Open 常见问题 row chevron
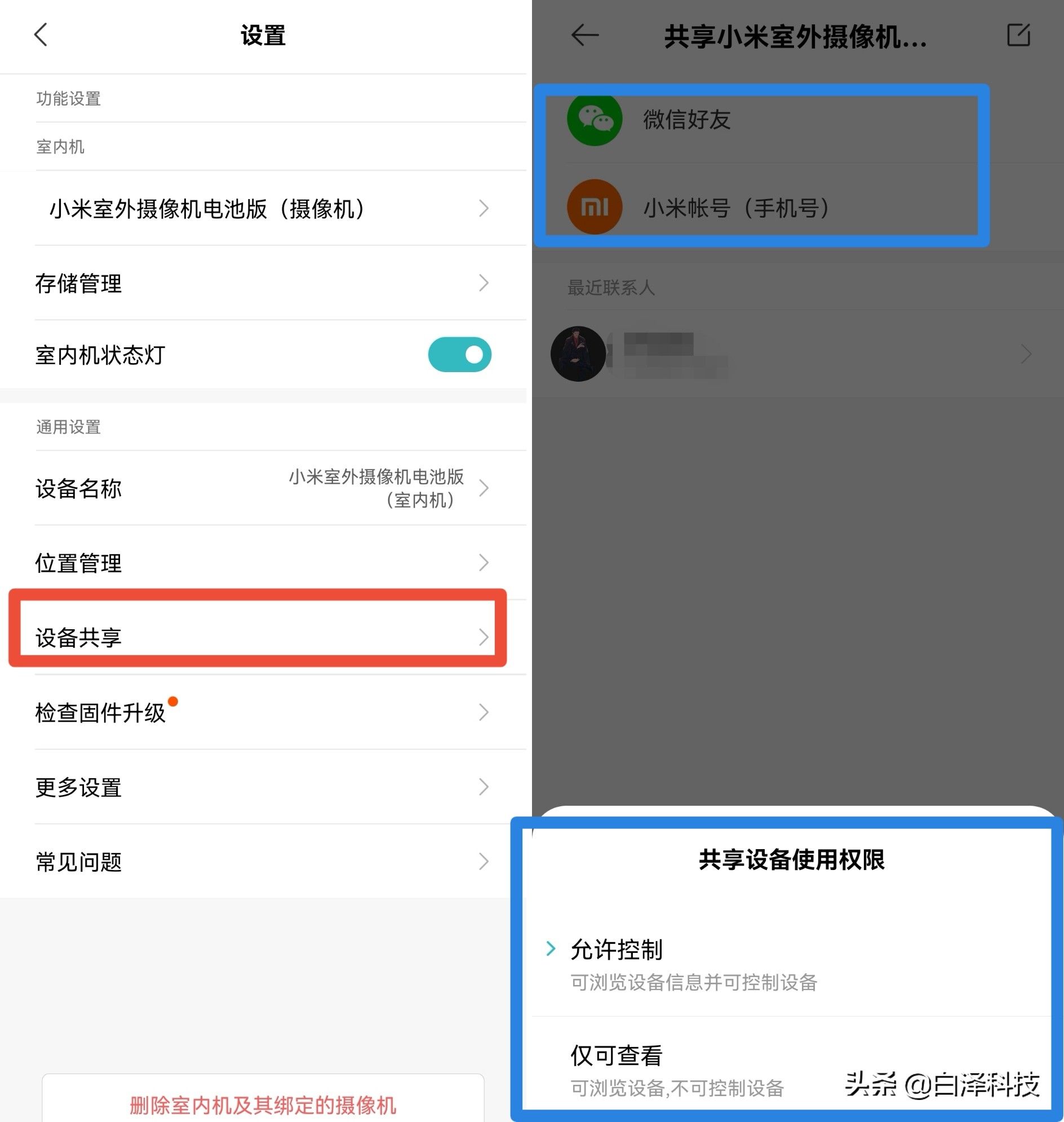The width and height of the screenshot is (1064, 1122). [483, 862]
